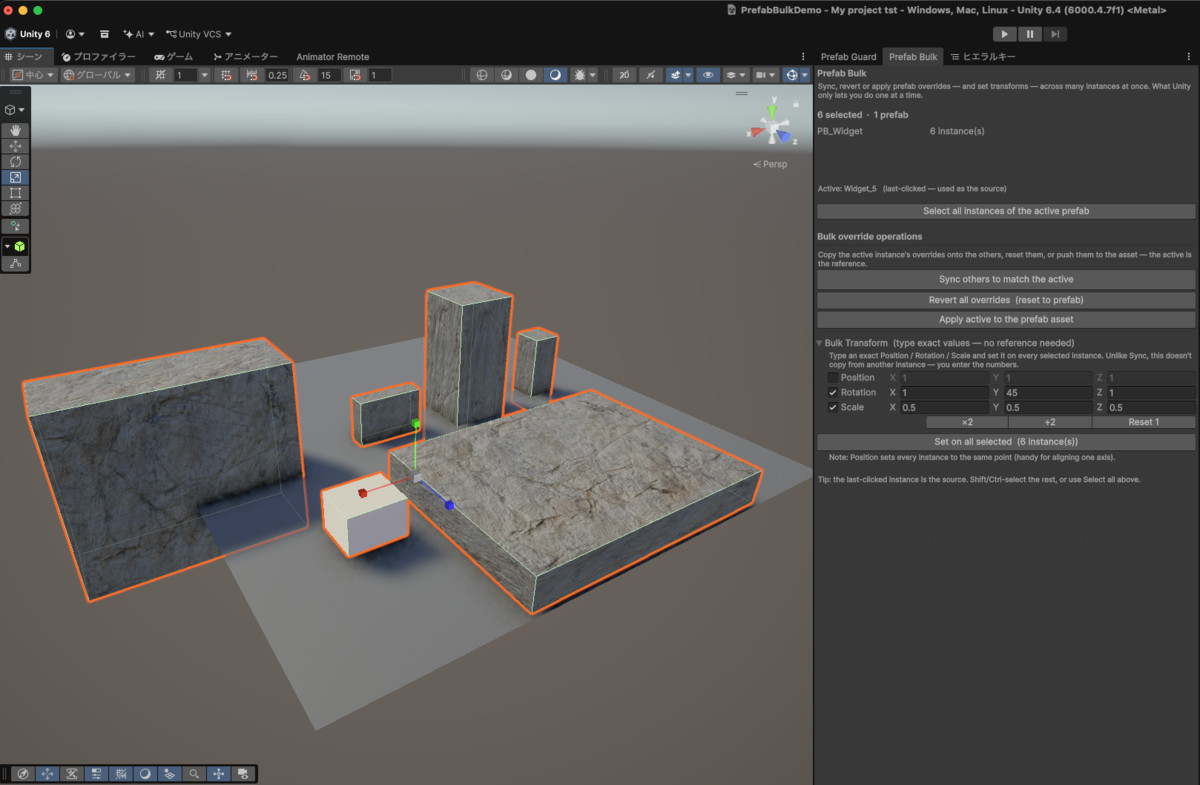Open the account dropdown
Screen dimensions: 1200x785
(x=75, y=34)
